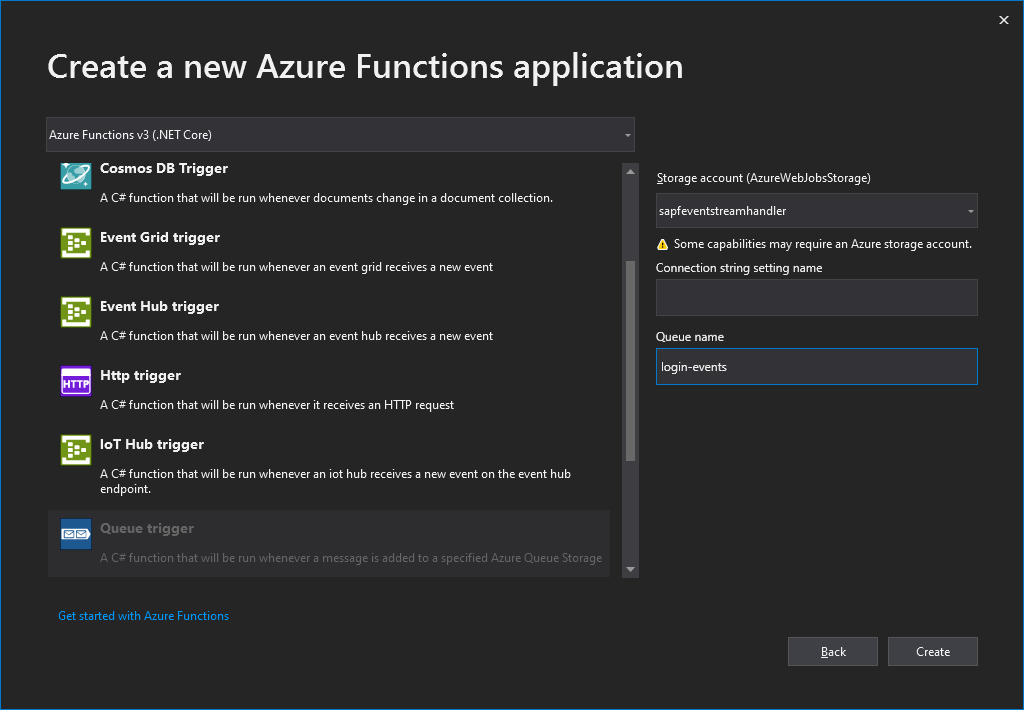Viewport: 1024px width, 710px height.
Task: Click the Cosmos DB description about document collection
Action: (327, 198)
